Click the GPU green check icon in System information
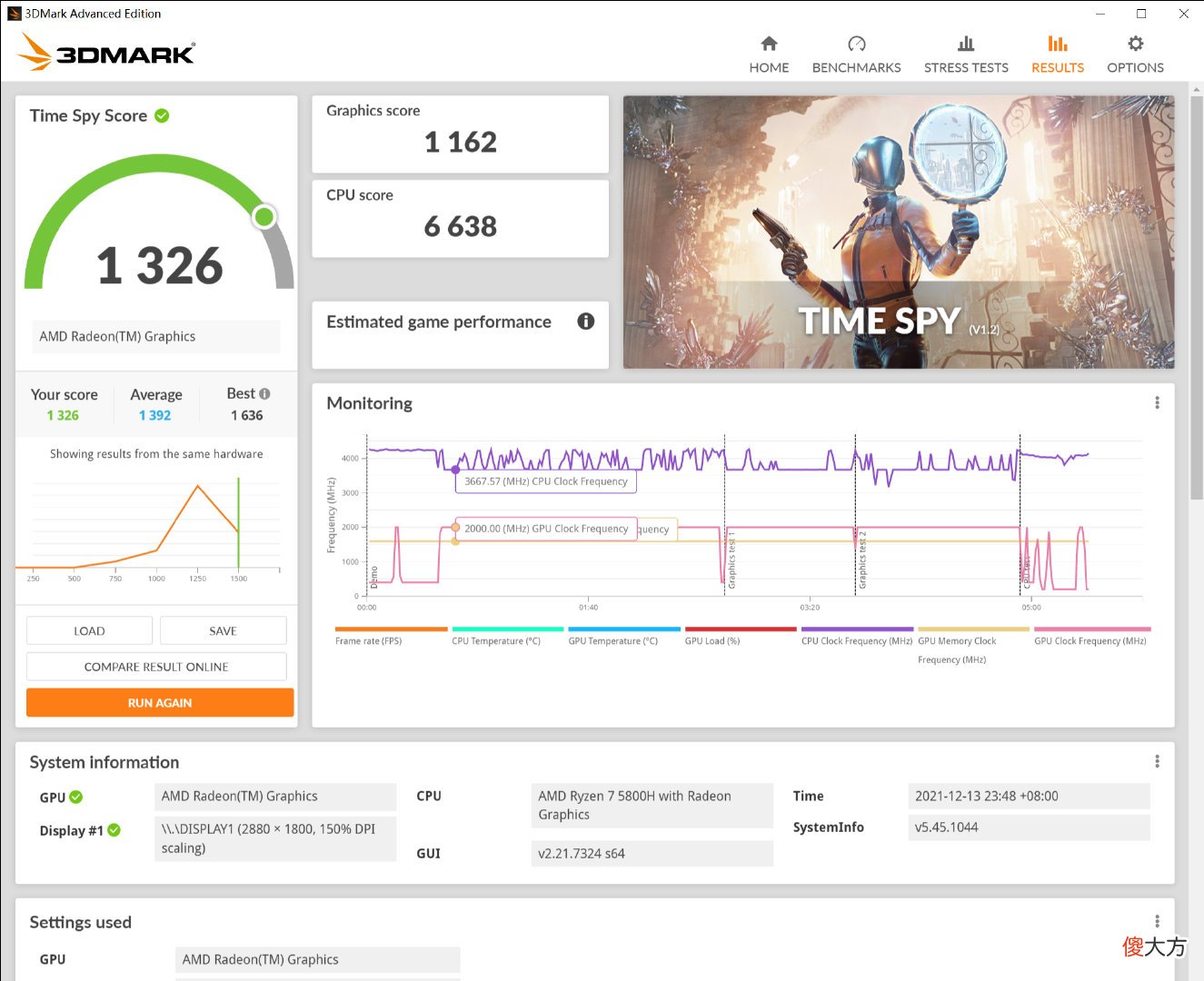This screenshot has width=1204, height=981. [x=76, y=797]
